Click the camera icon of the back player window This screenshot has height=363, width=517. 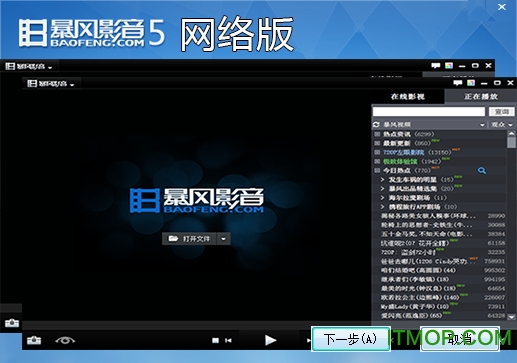click(12, 323)
